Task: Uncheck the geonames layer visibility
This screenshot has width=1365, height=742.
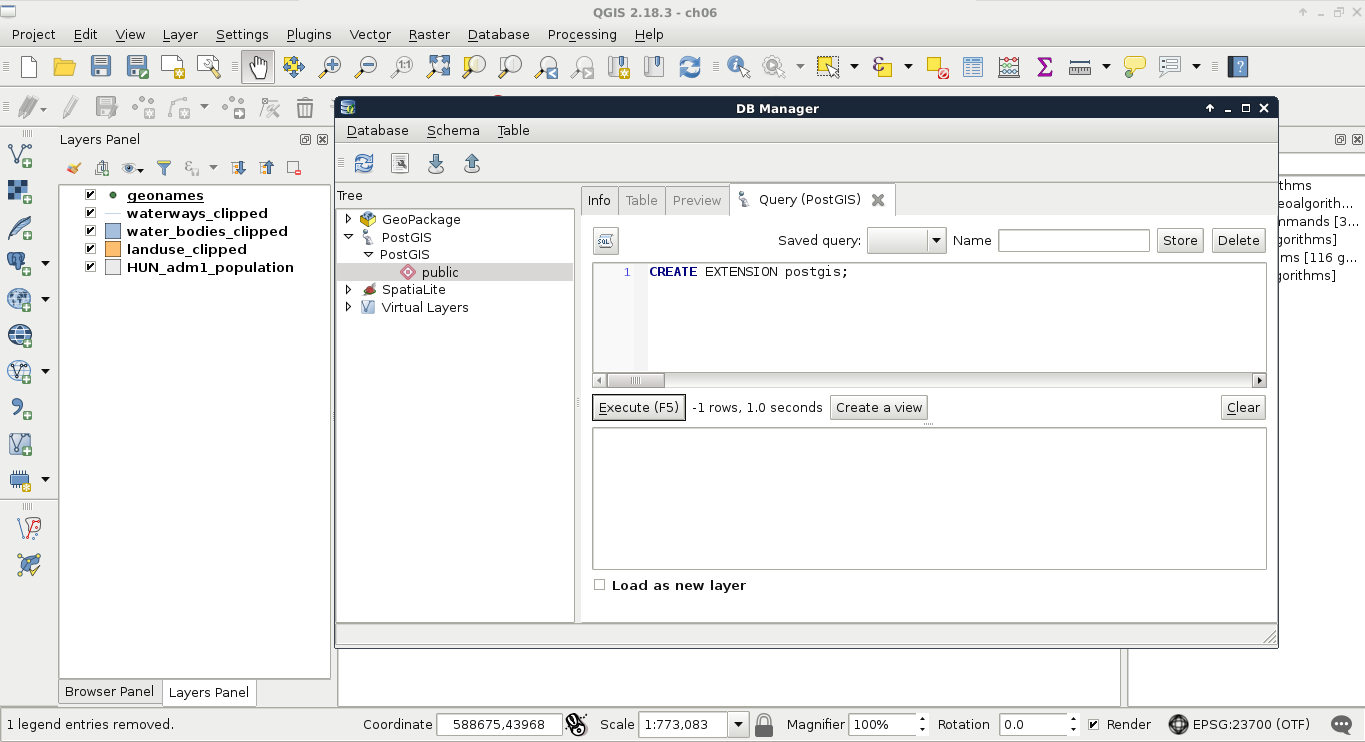Action: point(91,196)
